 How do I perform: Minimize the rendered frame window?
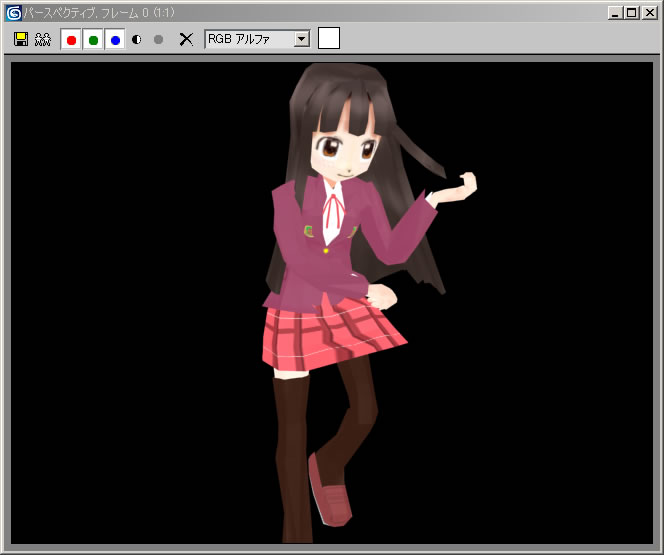point(615,12)
